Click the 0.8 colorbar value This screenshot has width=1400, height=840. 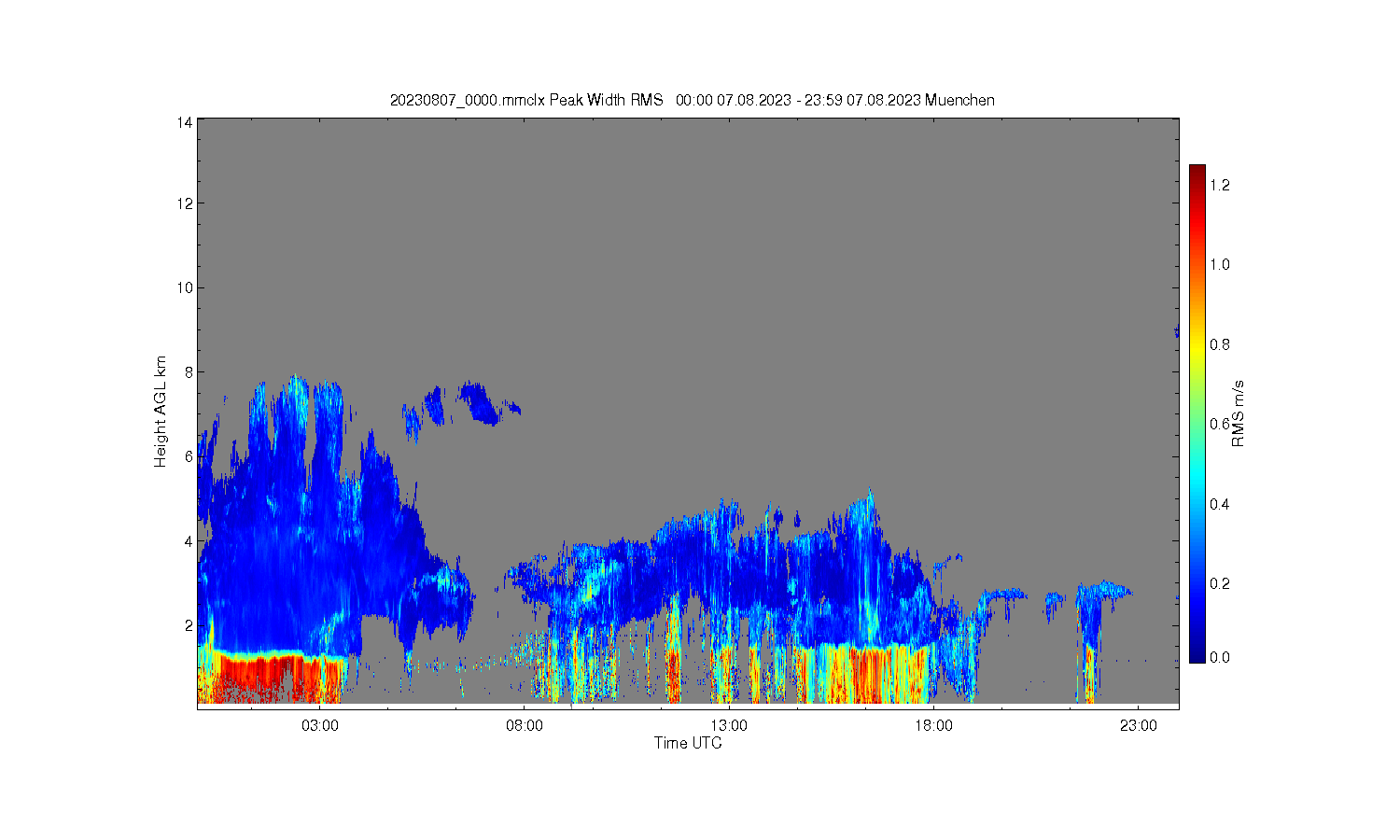(x=1220, y=344)
